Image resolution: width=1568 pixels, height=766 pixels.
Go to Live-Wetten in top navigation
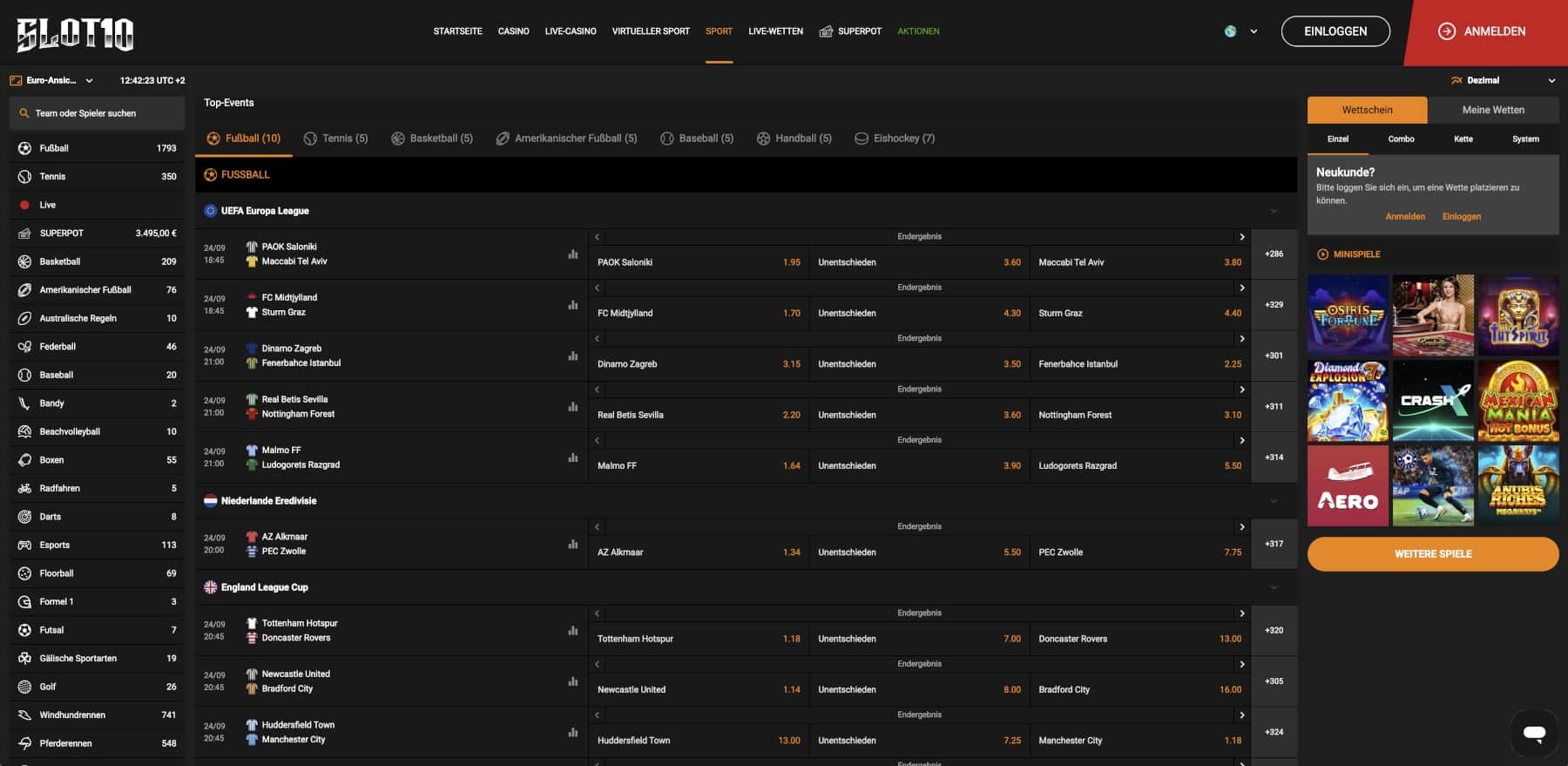point(775,31)
